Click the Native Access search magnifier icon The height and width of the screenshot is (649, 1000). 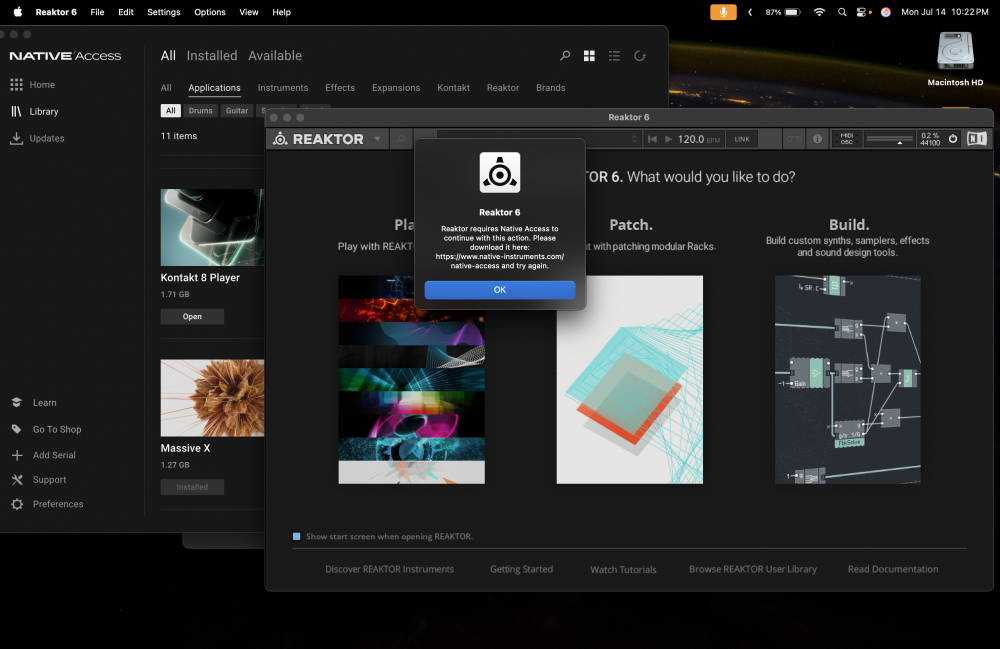[565, 56]
